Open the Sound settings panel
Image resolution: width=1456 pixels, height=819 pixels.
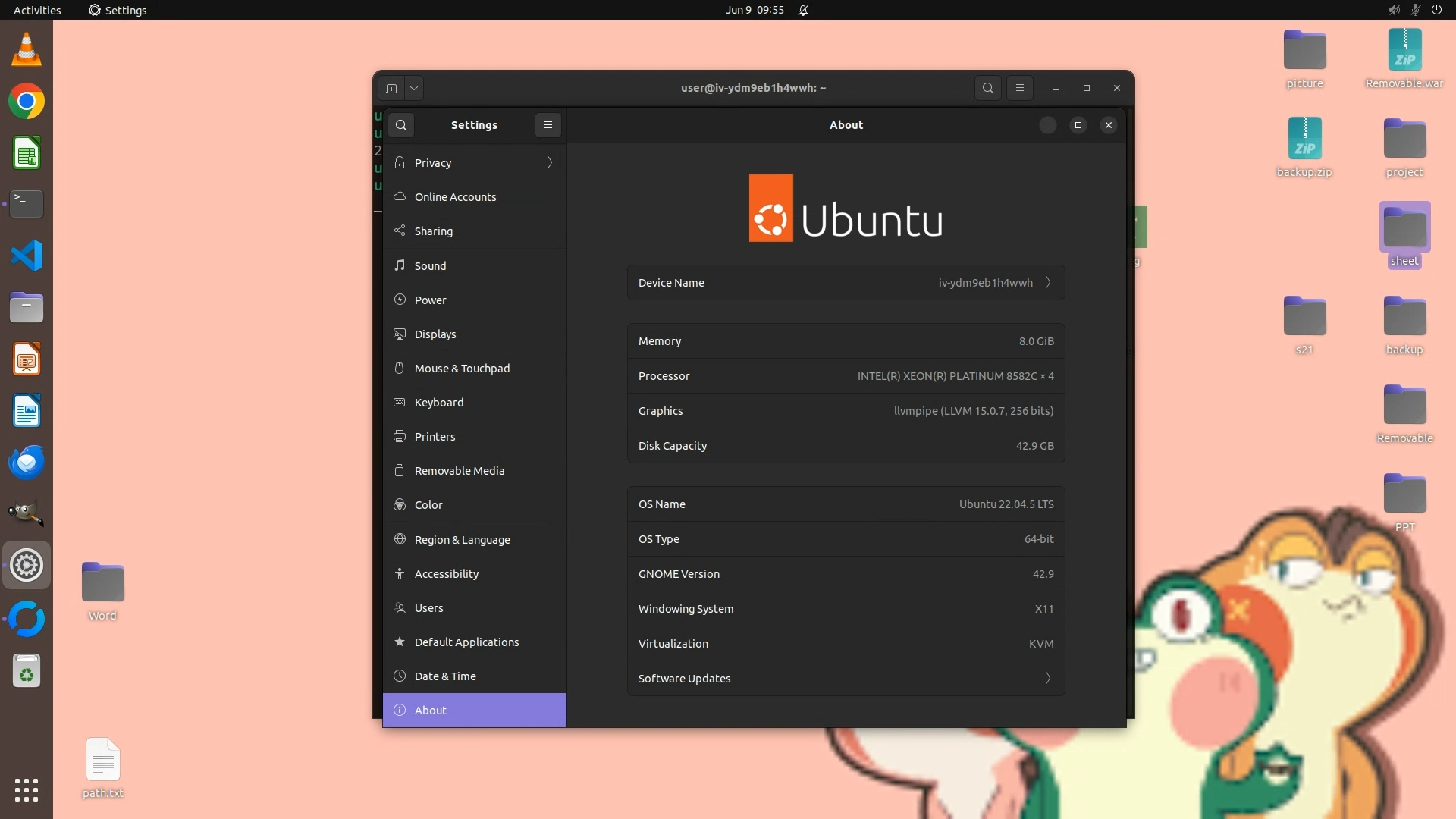(430, 265)
